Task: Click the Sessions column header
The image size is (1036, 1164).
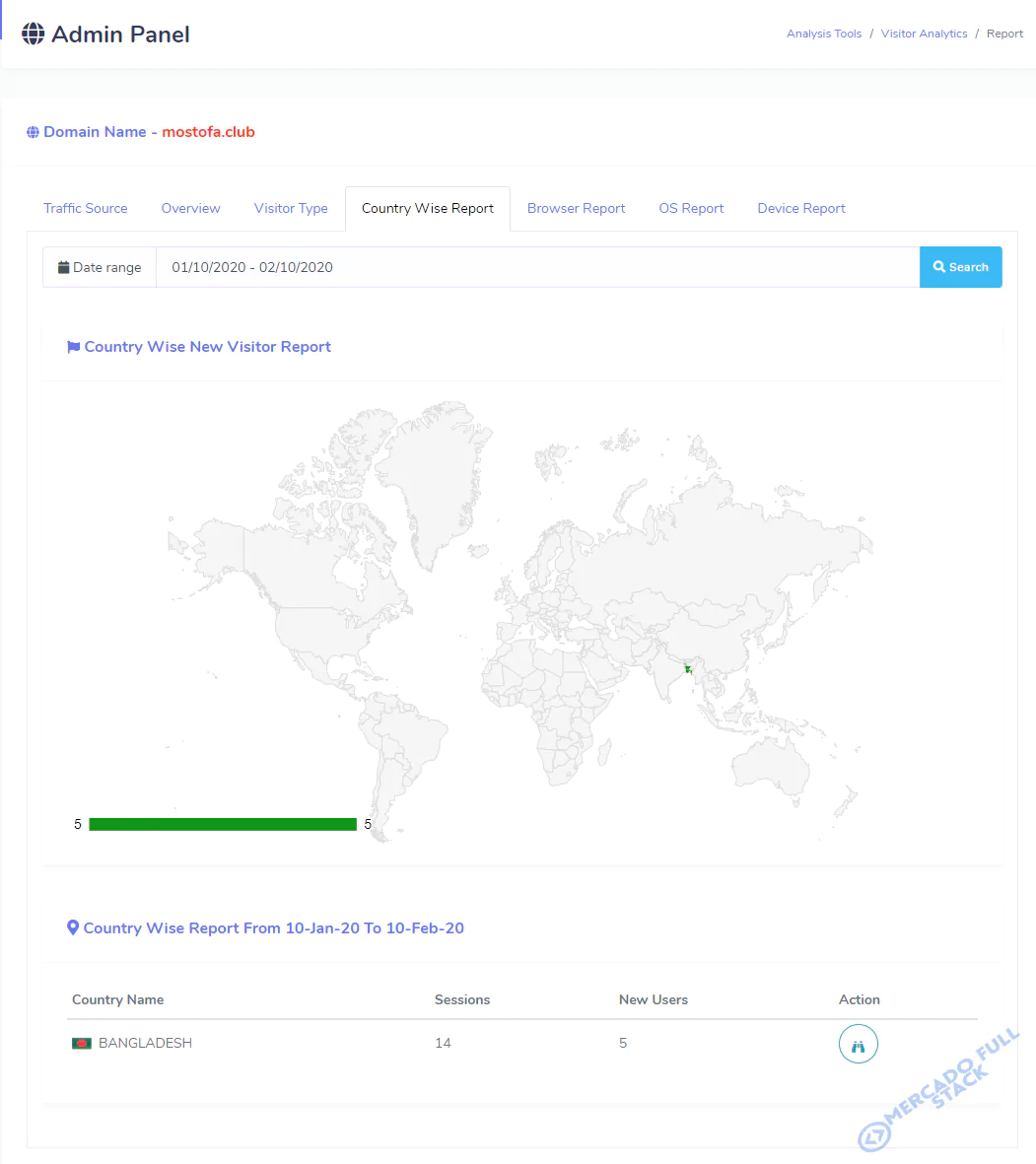Action: (462, 1000)
